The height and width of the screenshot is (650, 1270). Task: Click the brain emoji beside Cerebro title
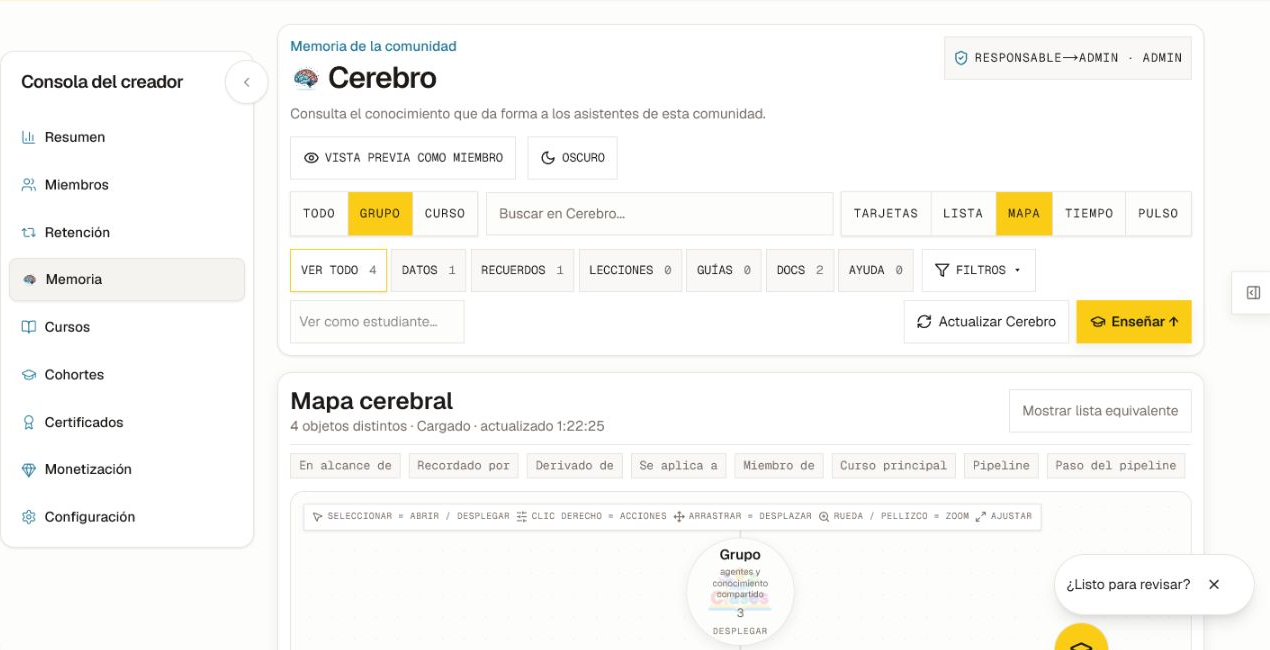(305, 78)
